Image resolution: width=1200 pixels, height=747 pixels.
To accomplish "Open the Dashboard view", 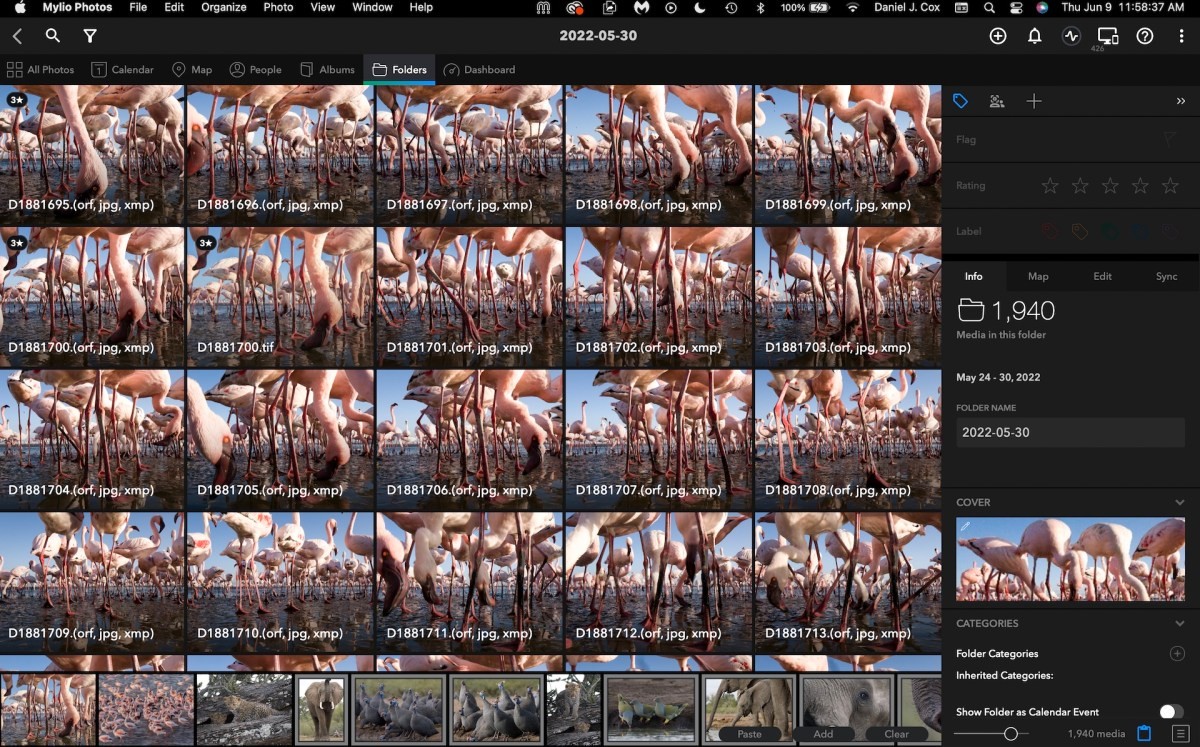I will pyautogui.click(x=479, y=70).
